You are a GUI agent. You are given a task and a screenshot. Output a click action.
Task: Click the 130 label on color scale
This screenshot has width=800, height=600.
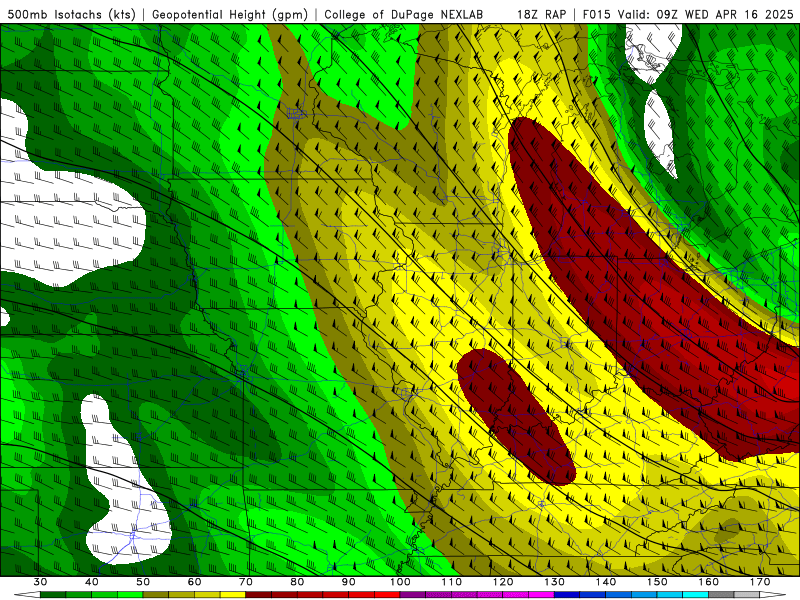tap(555, 582)
